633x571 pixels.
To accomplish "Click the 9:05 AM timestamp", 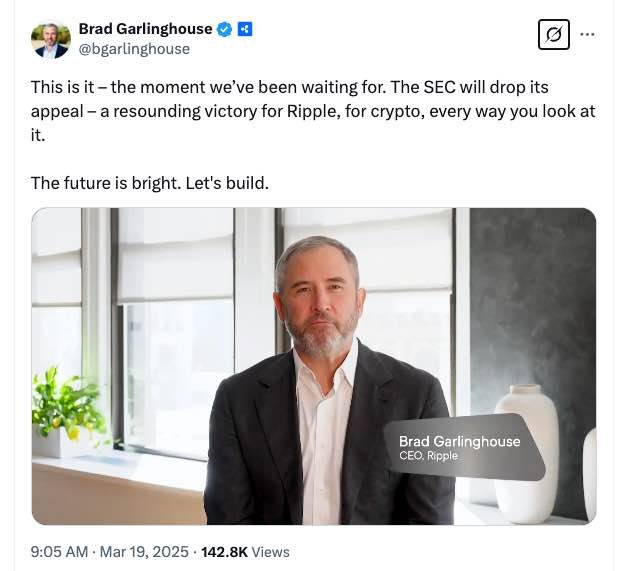I will 59,551.
